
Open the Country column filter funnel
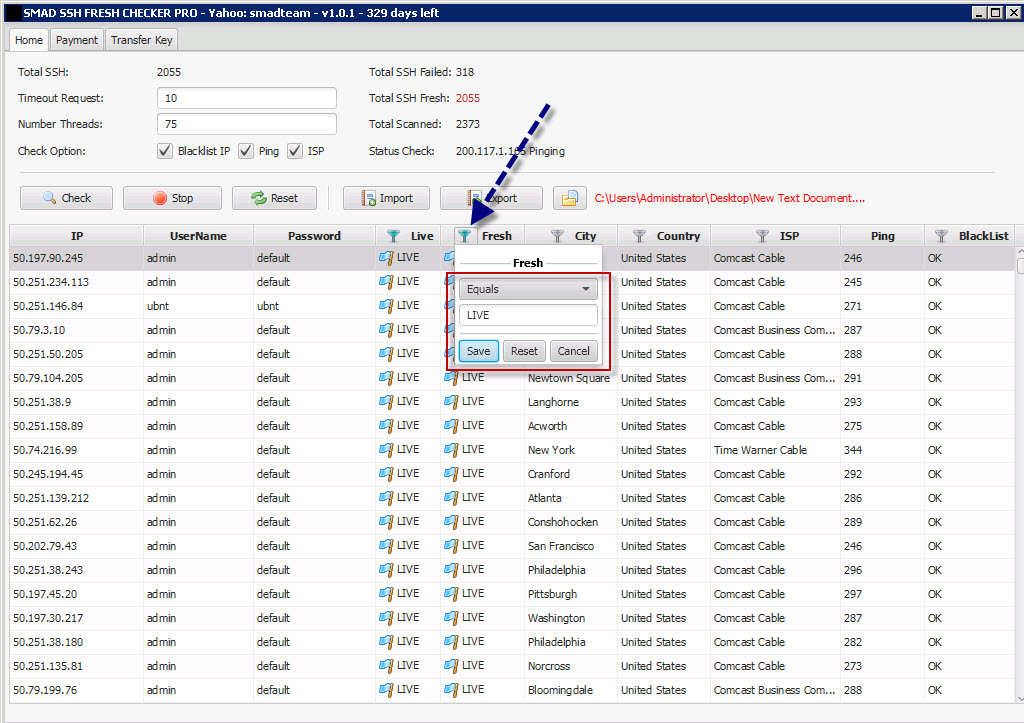[x=640, y=236]
